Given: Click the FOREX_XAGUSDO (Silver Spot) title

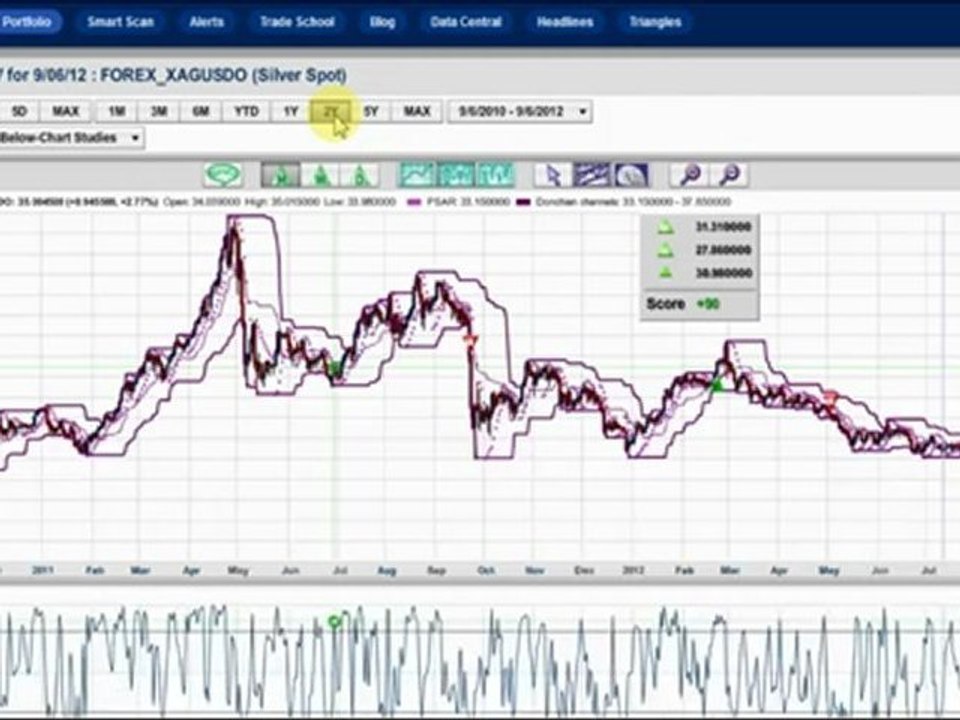Looking at the screenshot, I should 223,75.
